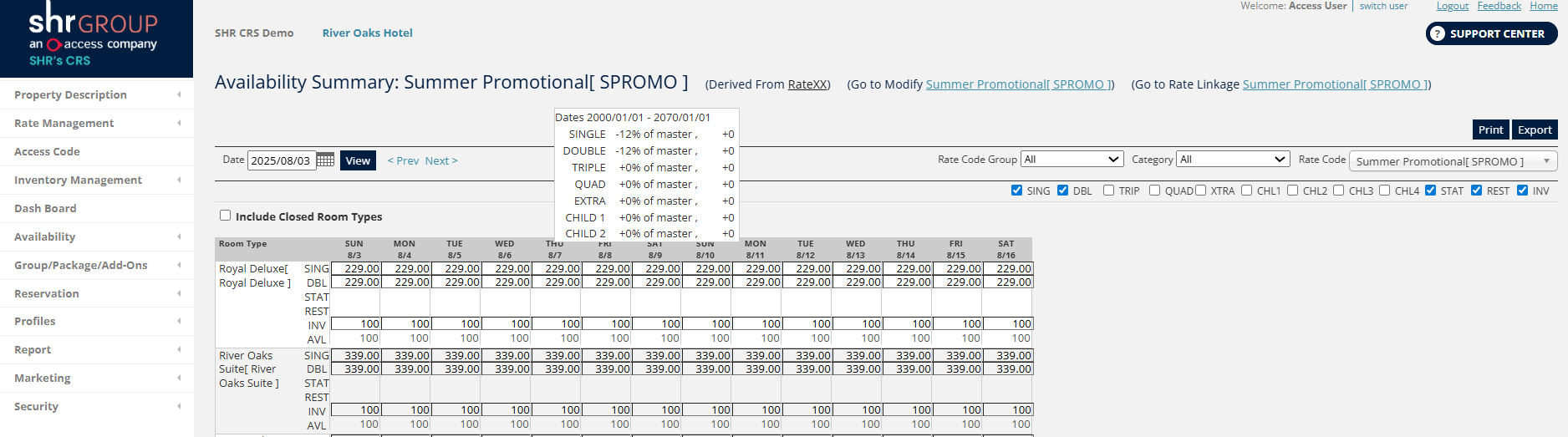Open the Category dropdown
The image size is (1568, 437).
[x=1233, y=159]
